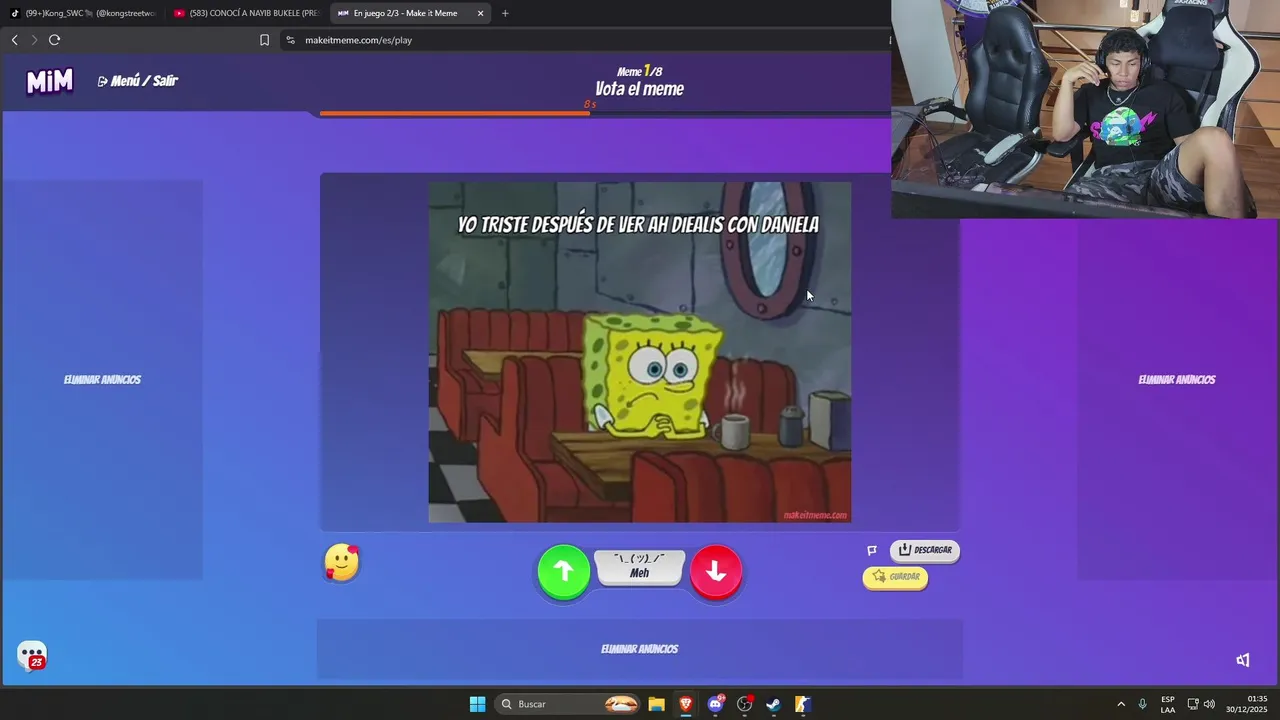Open Discord from taskbar
The height and width of the screenshot is (720, 1280).
pyautogui.click(x=715, y=704)
